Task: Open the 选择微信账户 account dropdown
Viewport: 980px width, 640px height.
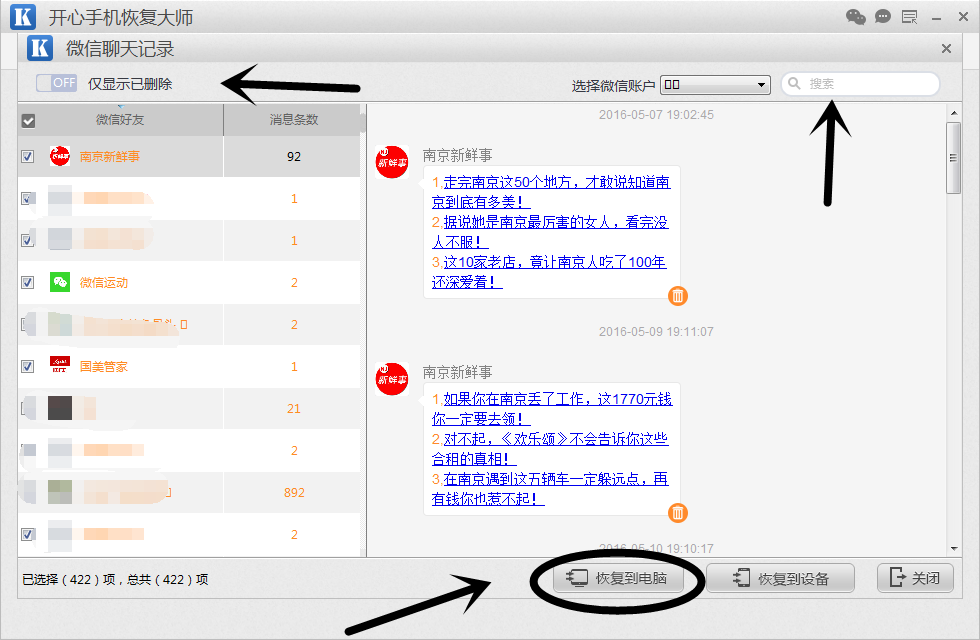Action: (714, 84)
